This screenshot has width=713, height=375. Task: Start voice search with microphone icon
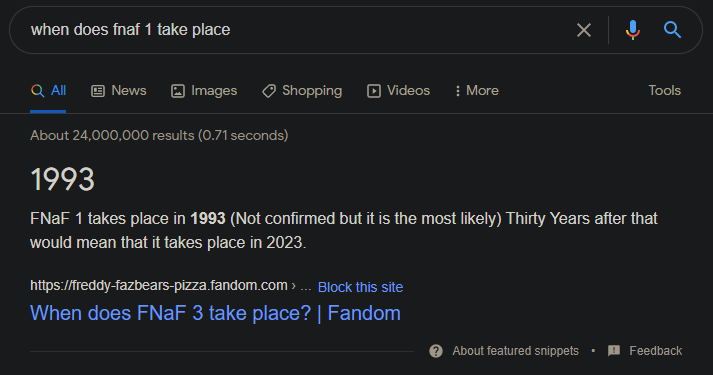633,30
